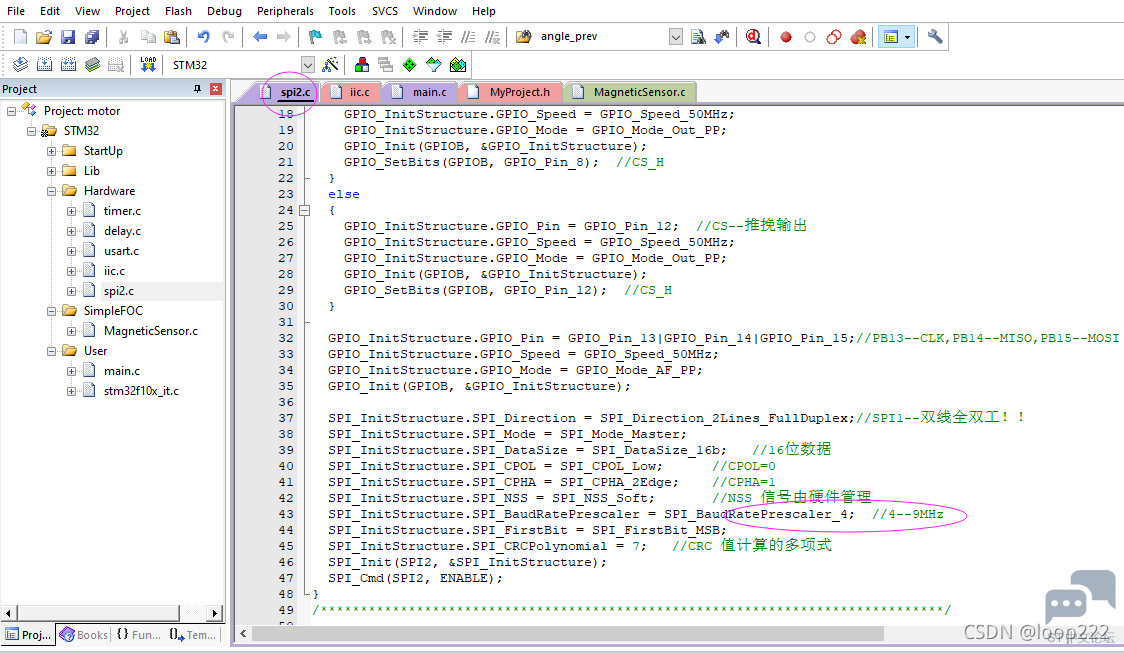This screenshot has width=1124, height=653.
Task: Switch to the Books panel tab
Action: 84,634
